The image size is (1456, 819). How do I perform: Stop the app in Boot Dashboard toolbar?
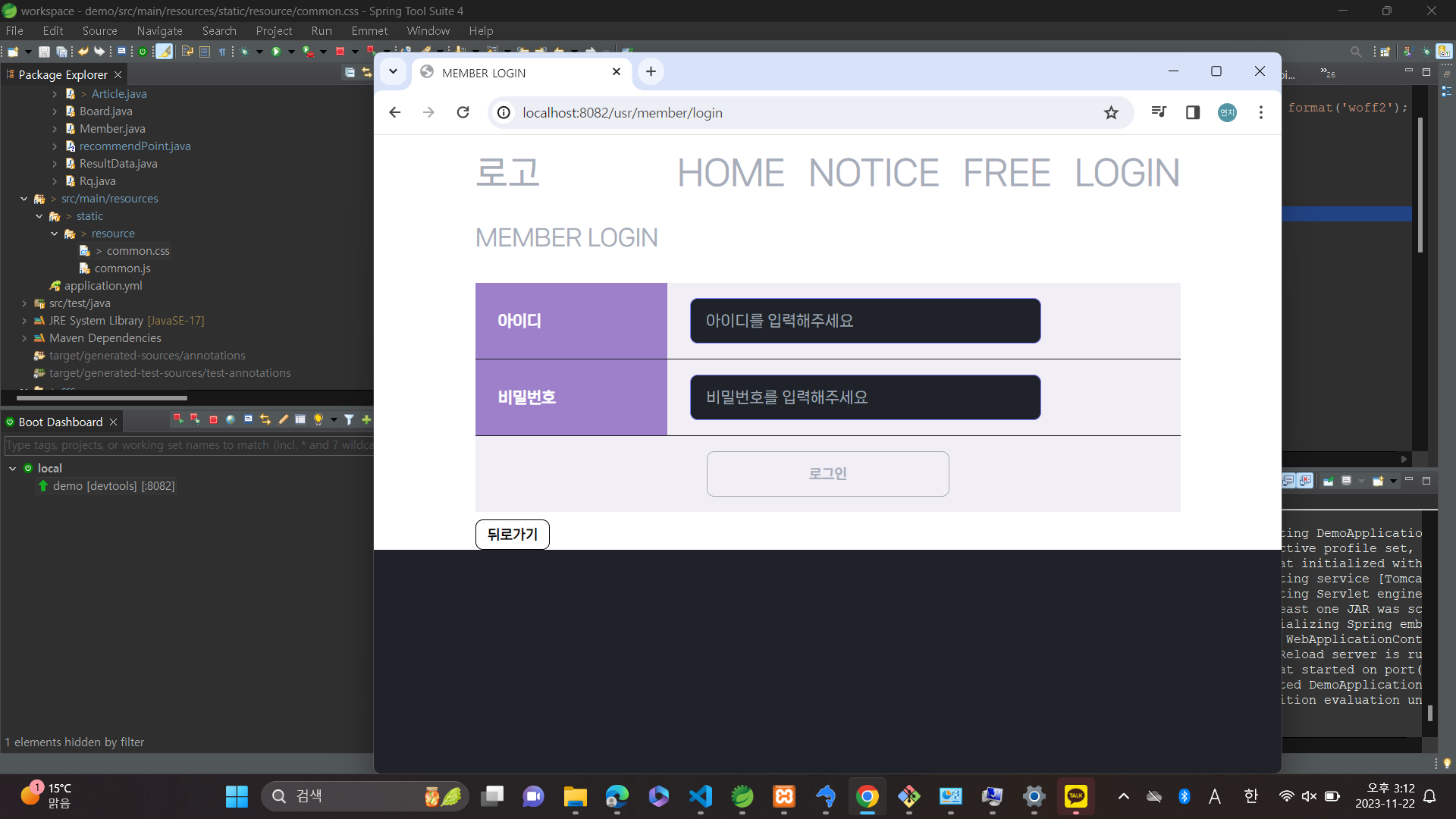coord(213,419)
